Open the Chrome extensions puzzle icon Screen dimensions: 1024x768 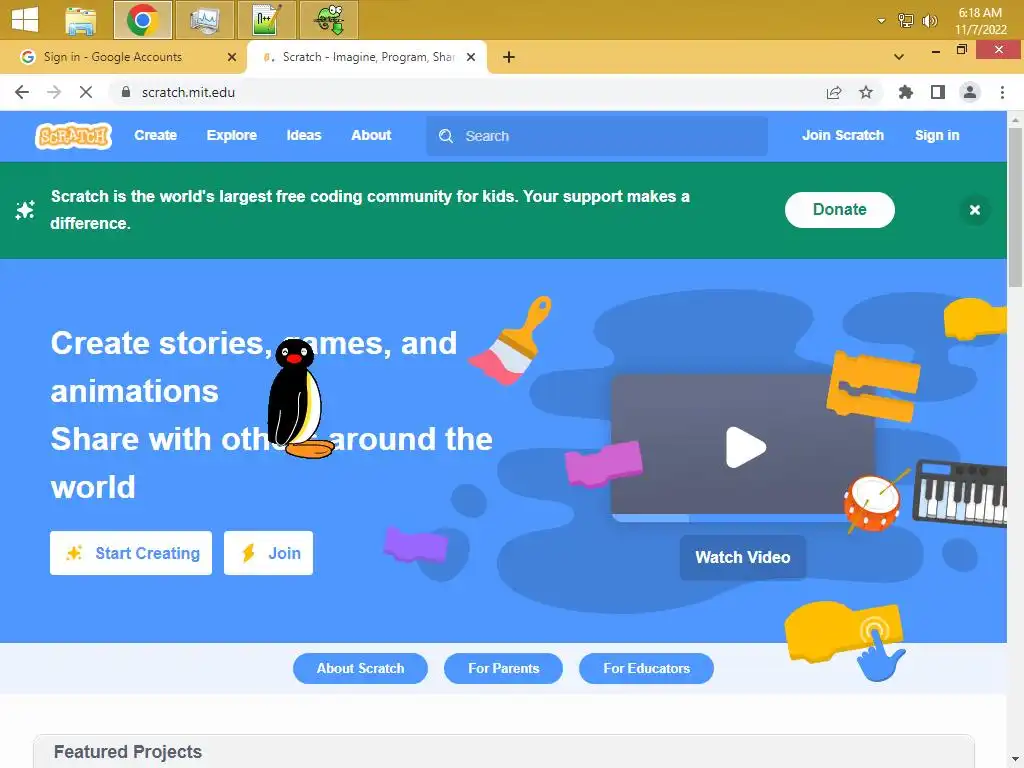point(905,92)
